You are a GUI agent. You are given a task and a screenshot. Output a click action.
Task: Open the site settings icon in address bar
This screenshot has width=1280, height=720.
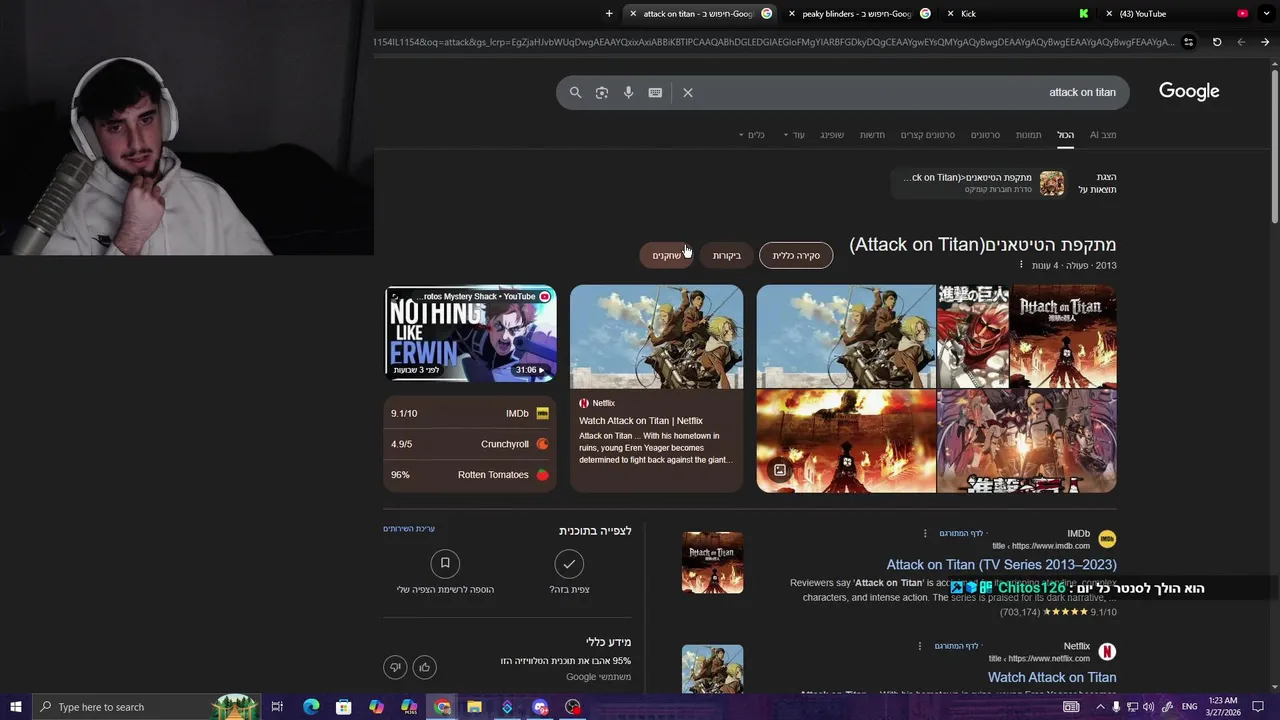click(1188, 42)
